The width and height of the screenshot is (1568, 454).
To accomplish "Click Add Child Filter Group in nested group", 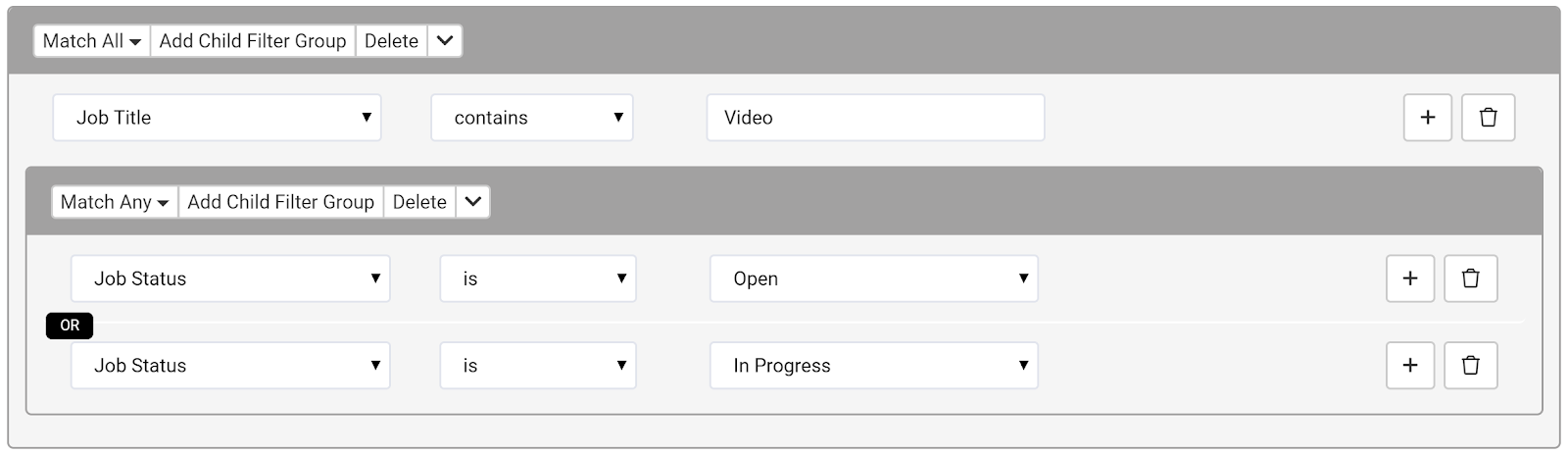I will (x=281, y=202).
